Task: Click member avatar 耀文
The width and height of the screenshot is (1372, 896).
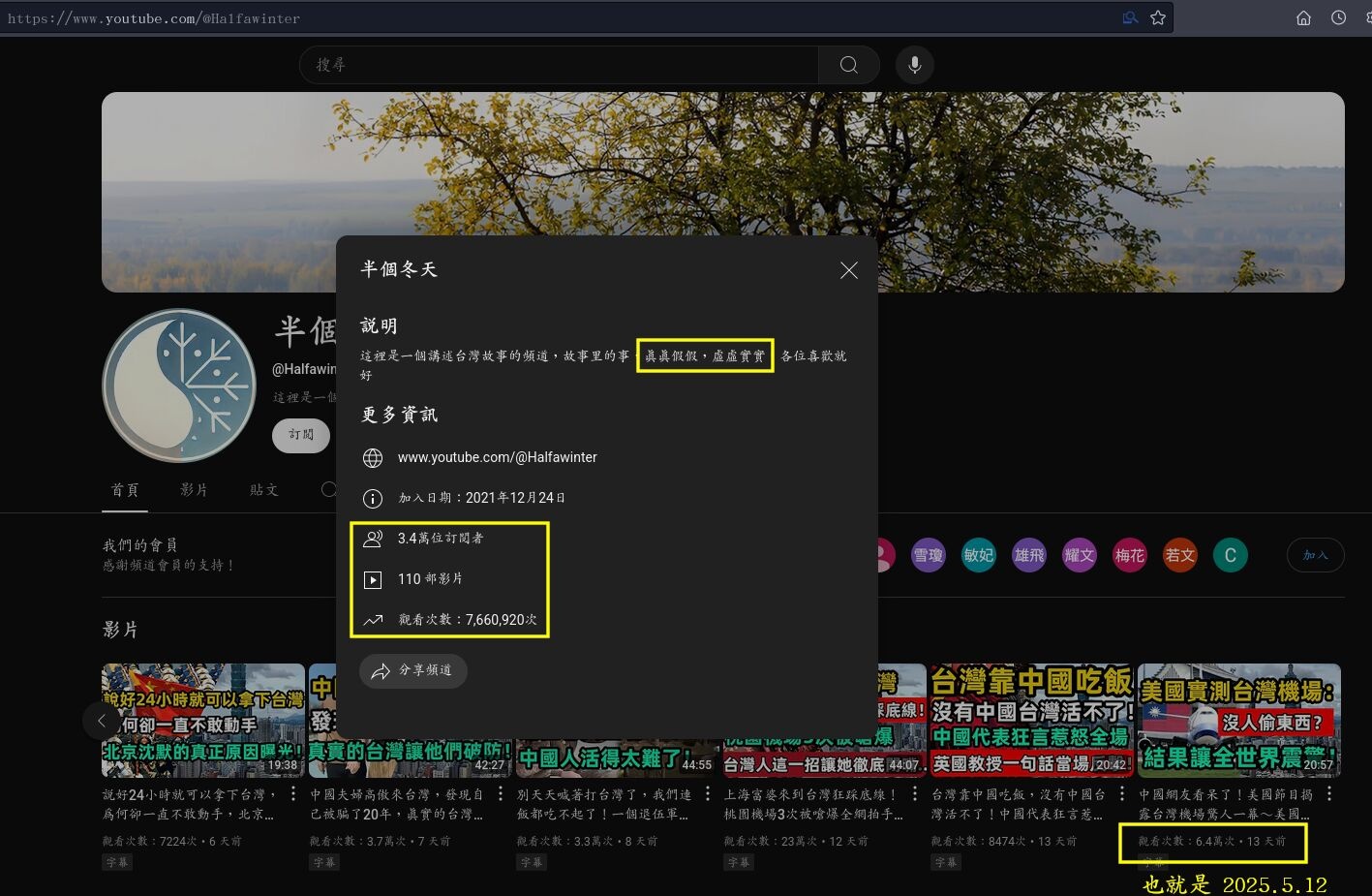Action: point(1080,555)
